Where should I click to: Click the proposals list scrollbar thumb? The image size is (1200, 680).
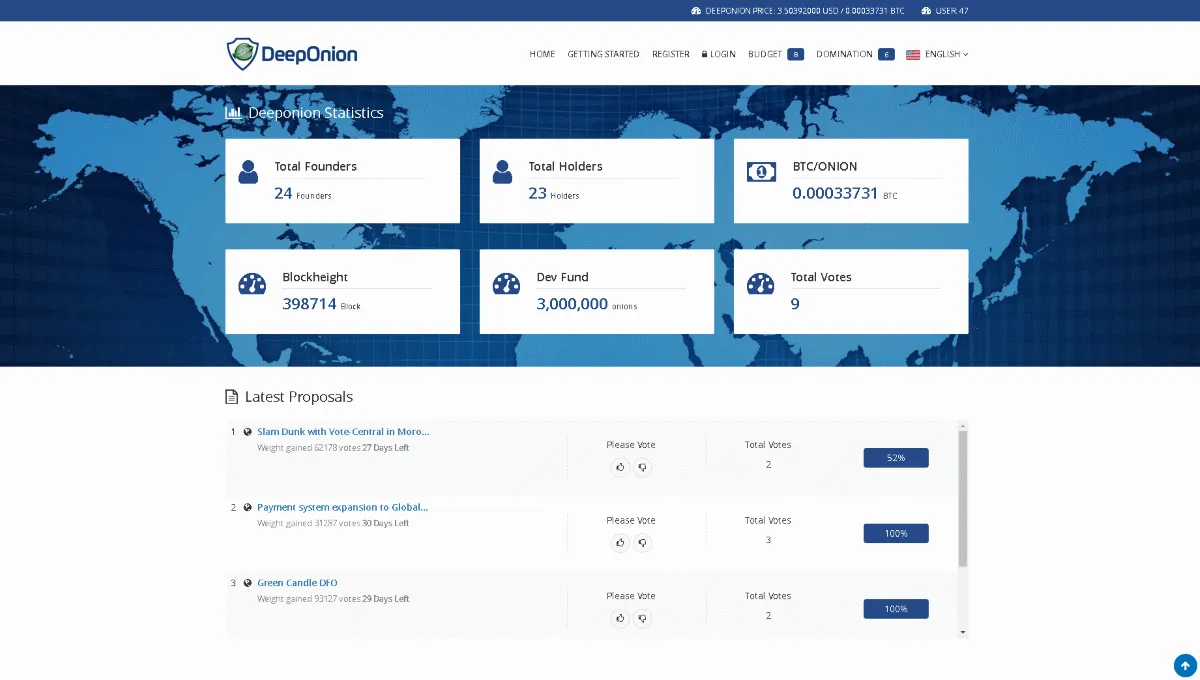pos(963,498)
